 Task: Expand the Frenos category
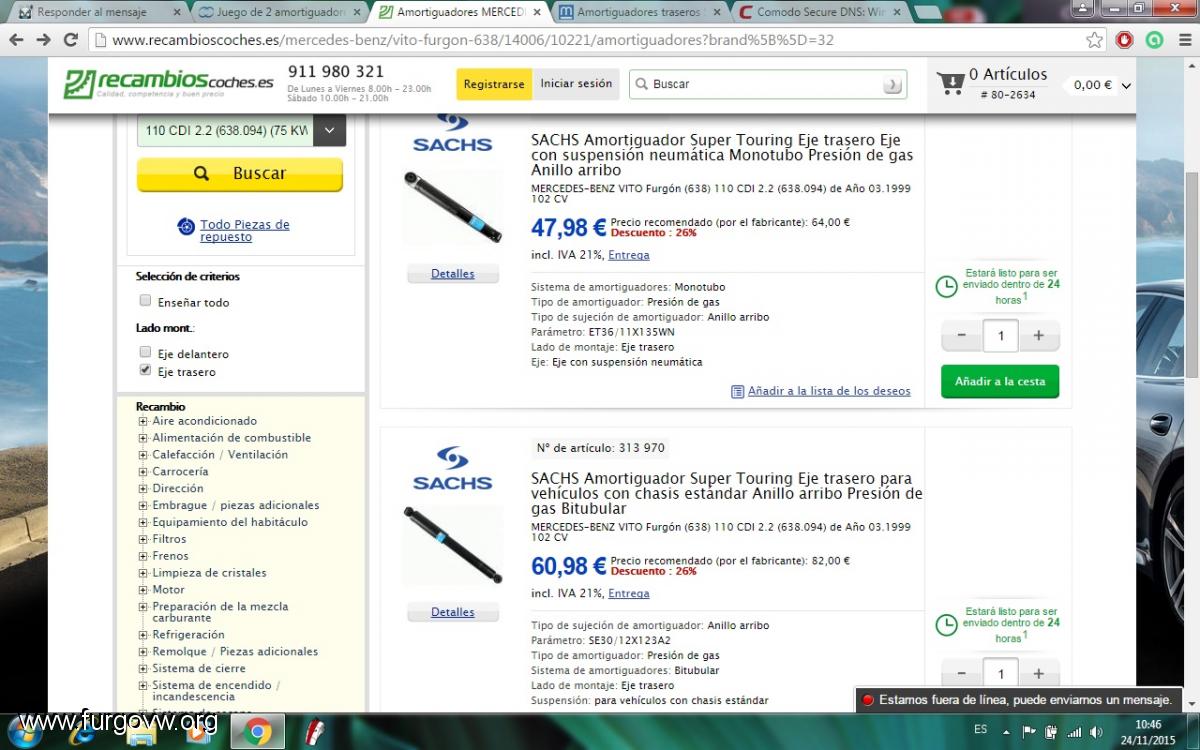tap(143, 556)
